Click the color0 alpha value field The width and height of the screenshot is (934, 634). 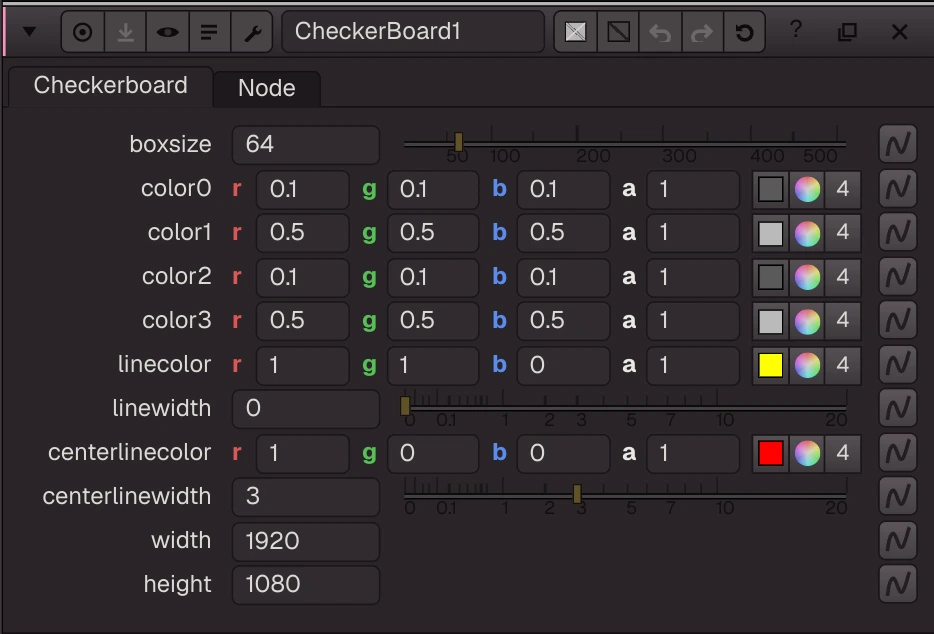(693, 189)
